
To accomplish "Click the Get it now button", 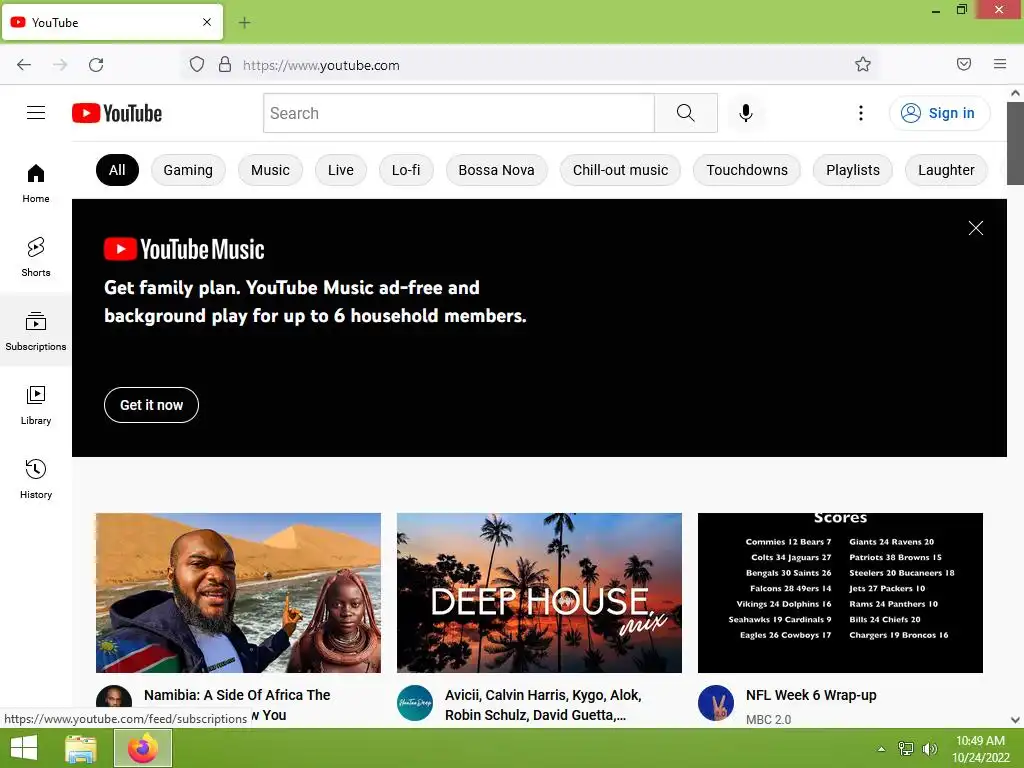I will [x=152, y=405].
